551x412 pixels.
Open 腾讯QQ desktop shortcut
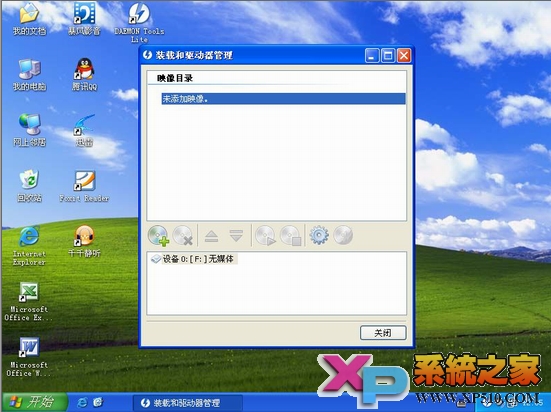[84, 75]
